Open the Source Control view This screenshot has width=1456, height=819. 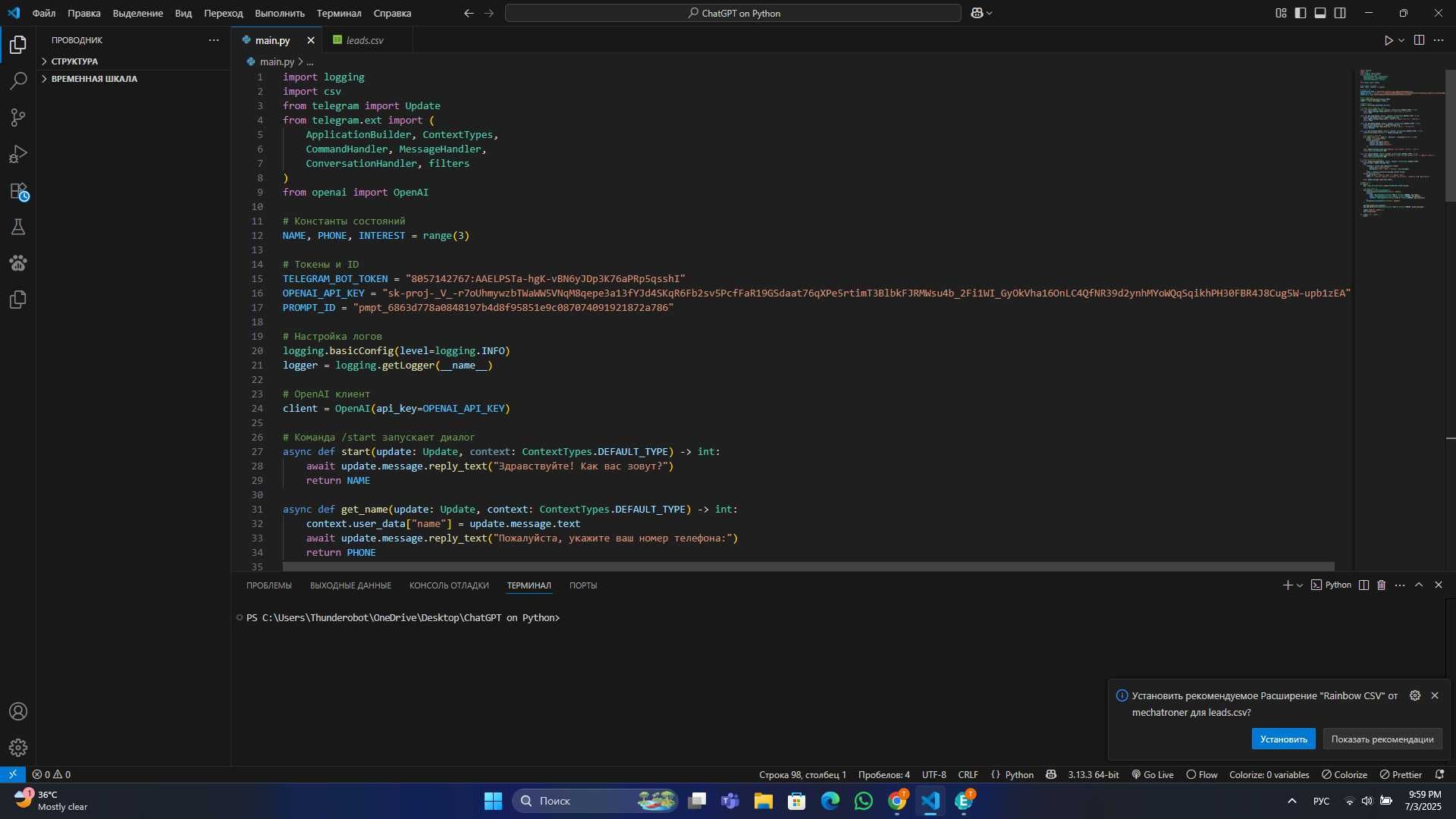pyautogui.click(x=18, y=118)
